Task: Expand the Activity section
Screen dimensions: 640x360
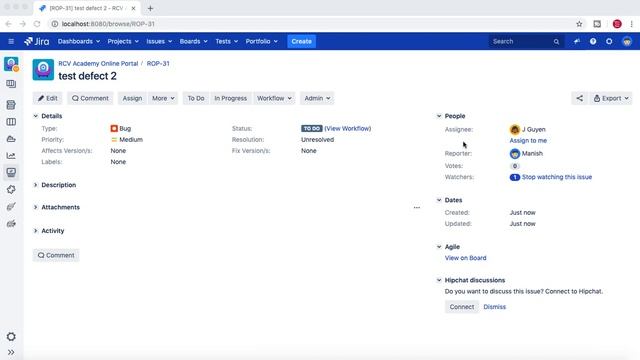Action: click(36, 231)
